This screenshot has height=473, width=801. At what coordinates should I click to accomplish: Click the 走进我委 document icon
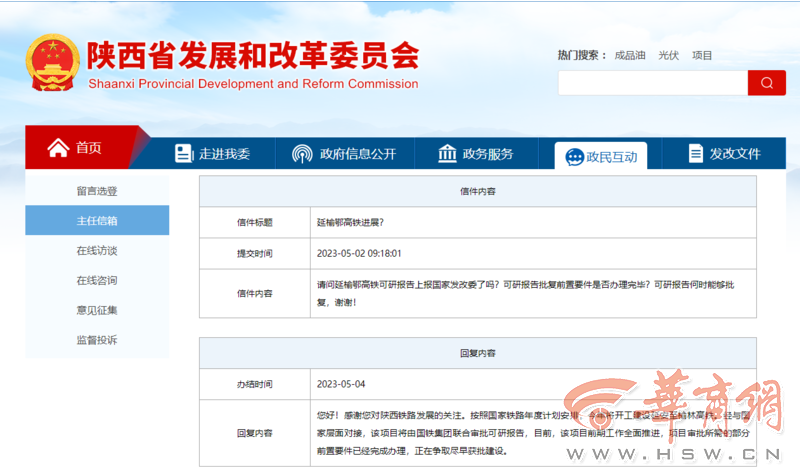point(183,153)
